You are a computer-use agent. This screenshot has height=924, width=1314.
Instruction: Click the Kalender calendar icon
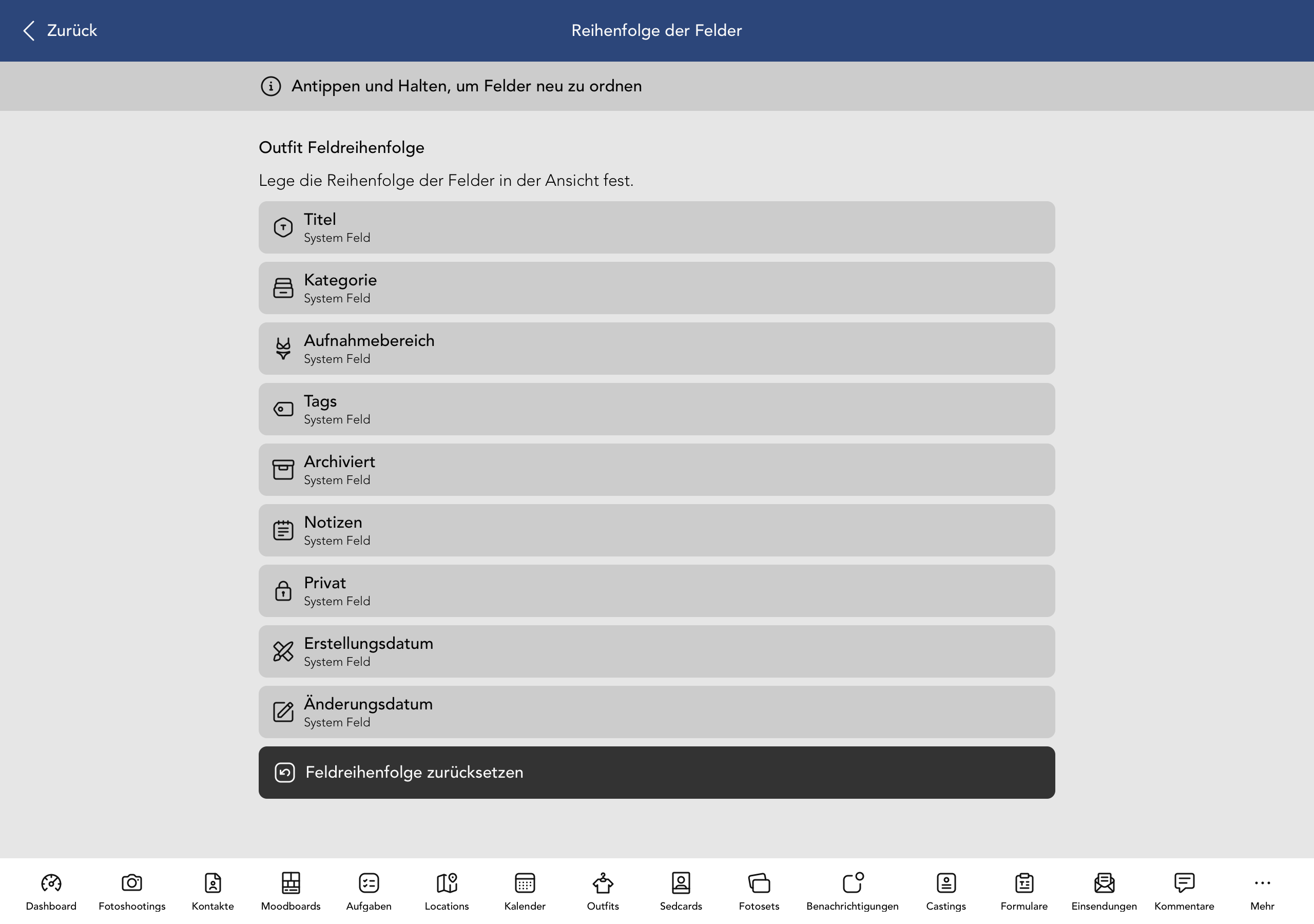(x=525, y=883)
